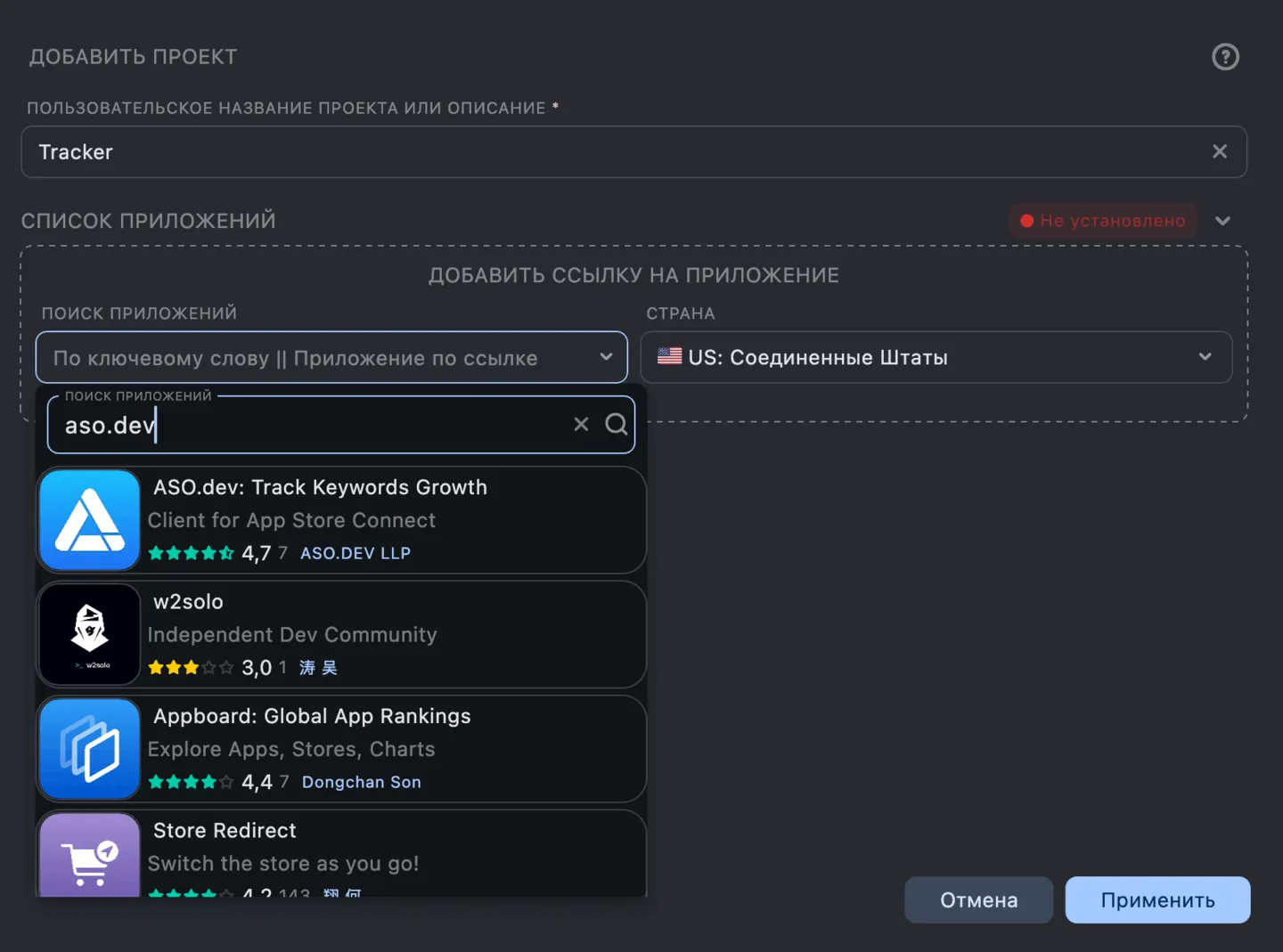The width and height of the screenshot is (1283, 952).
Task: Click the Appboard app icon
Action: [88, 749]
